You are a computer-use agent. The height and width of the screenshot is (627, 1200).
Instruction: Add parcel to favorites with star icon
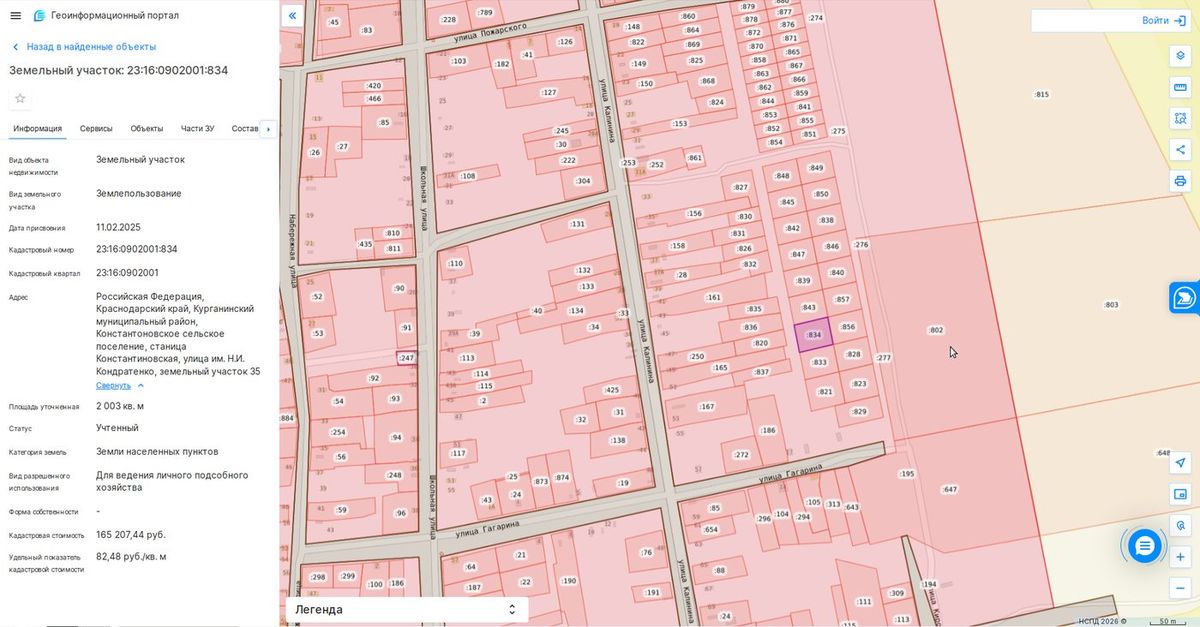point(20,98)
